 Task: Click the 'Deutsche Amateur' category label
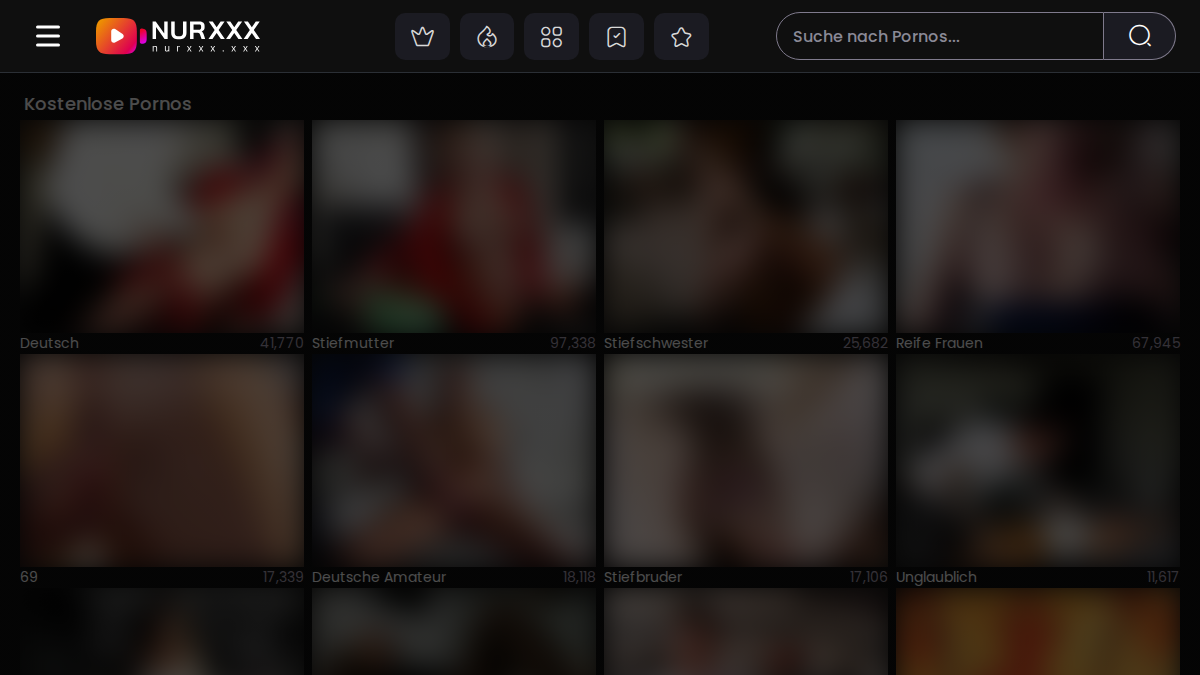(x=379, y=577)
